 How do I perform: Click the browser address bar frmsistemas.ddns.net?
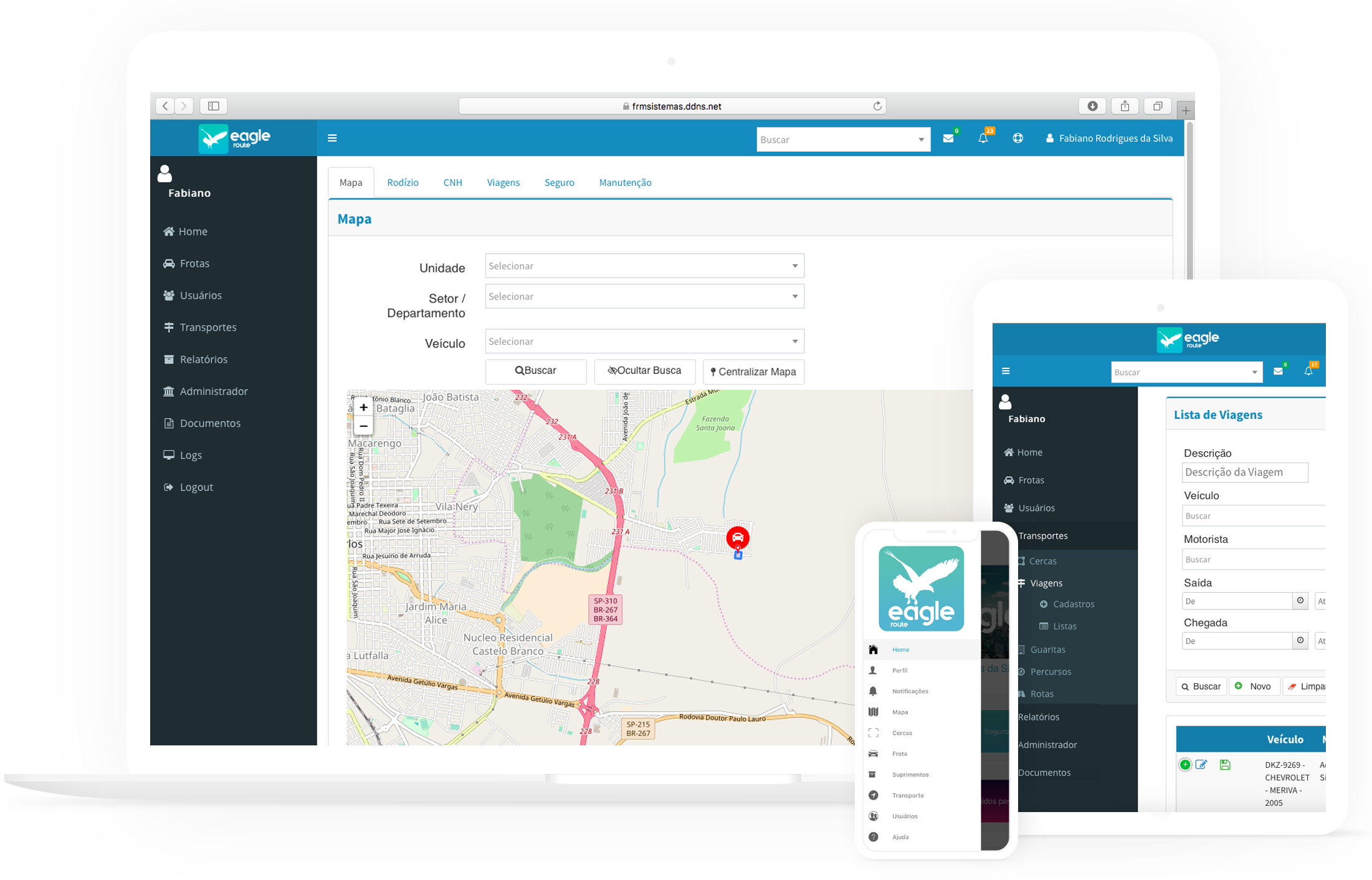point(672,106)
